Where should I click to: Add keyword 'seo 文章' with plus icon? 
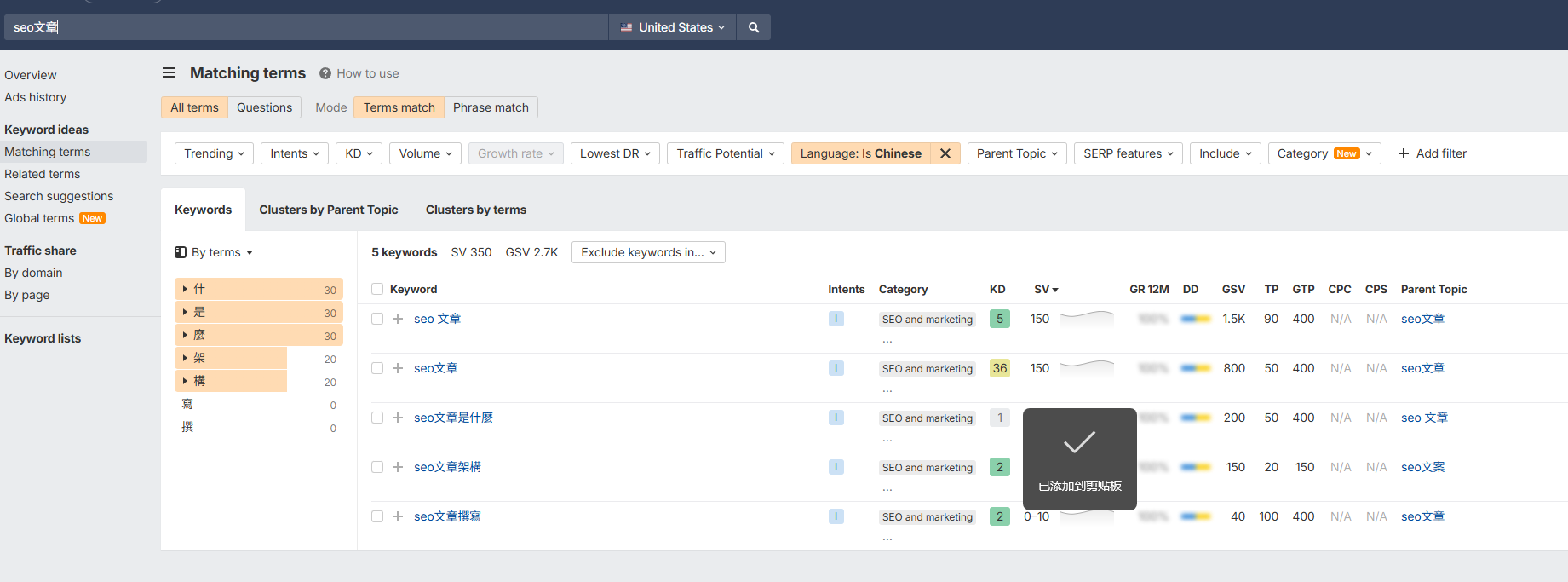click(x=398, y=319)
